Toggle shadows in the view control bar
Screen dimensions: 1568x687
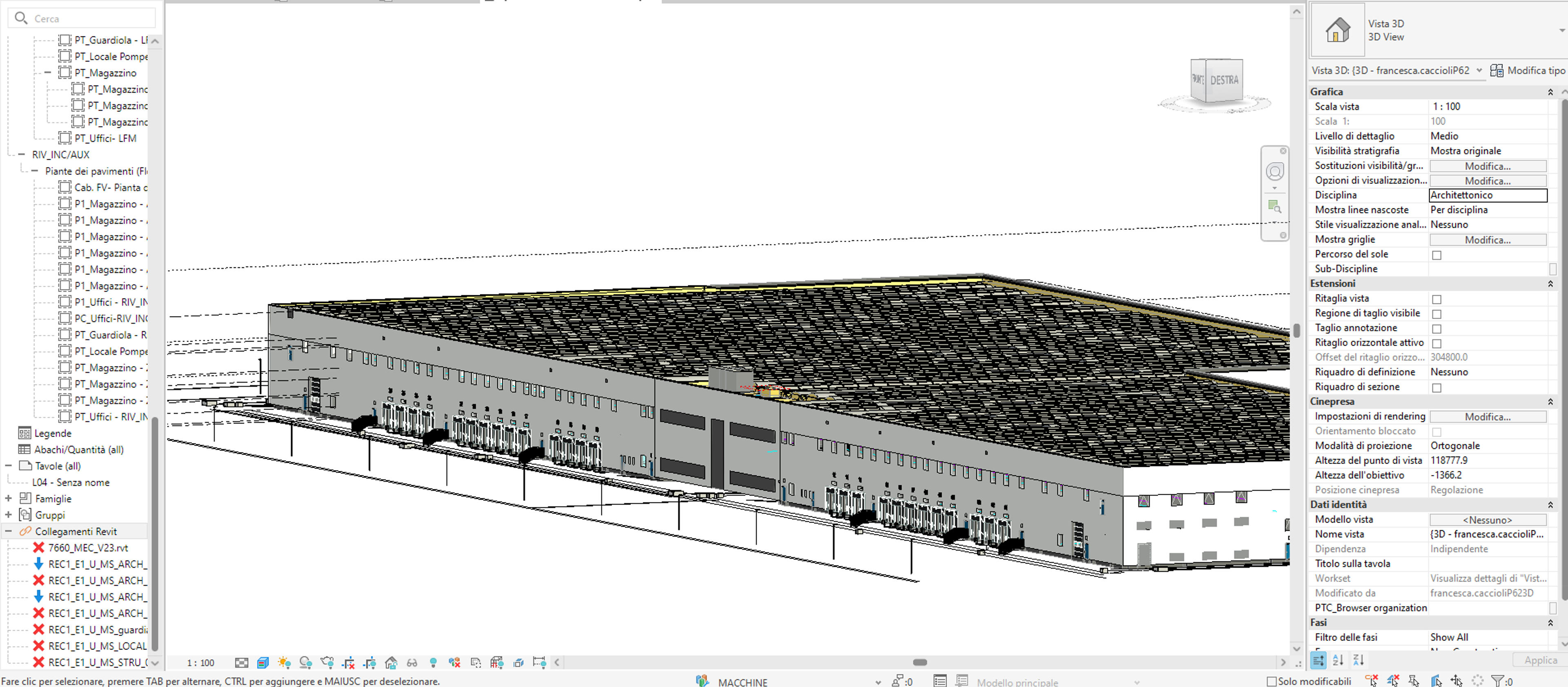[305, 662]
